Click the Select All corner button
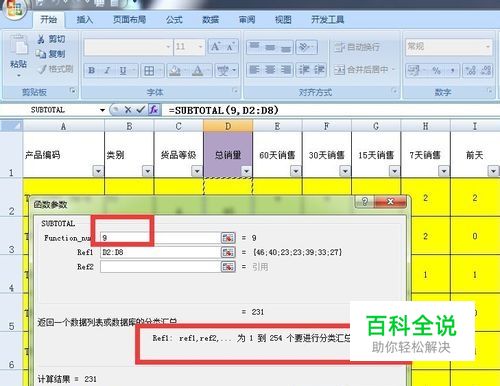 point(11,126)
